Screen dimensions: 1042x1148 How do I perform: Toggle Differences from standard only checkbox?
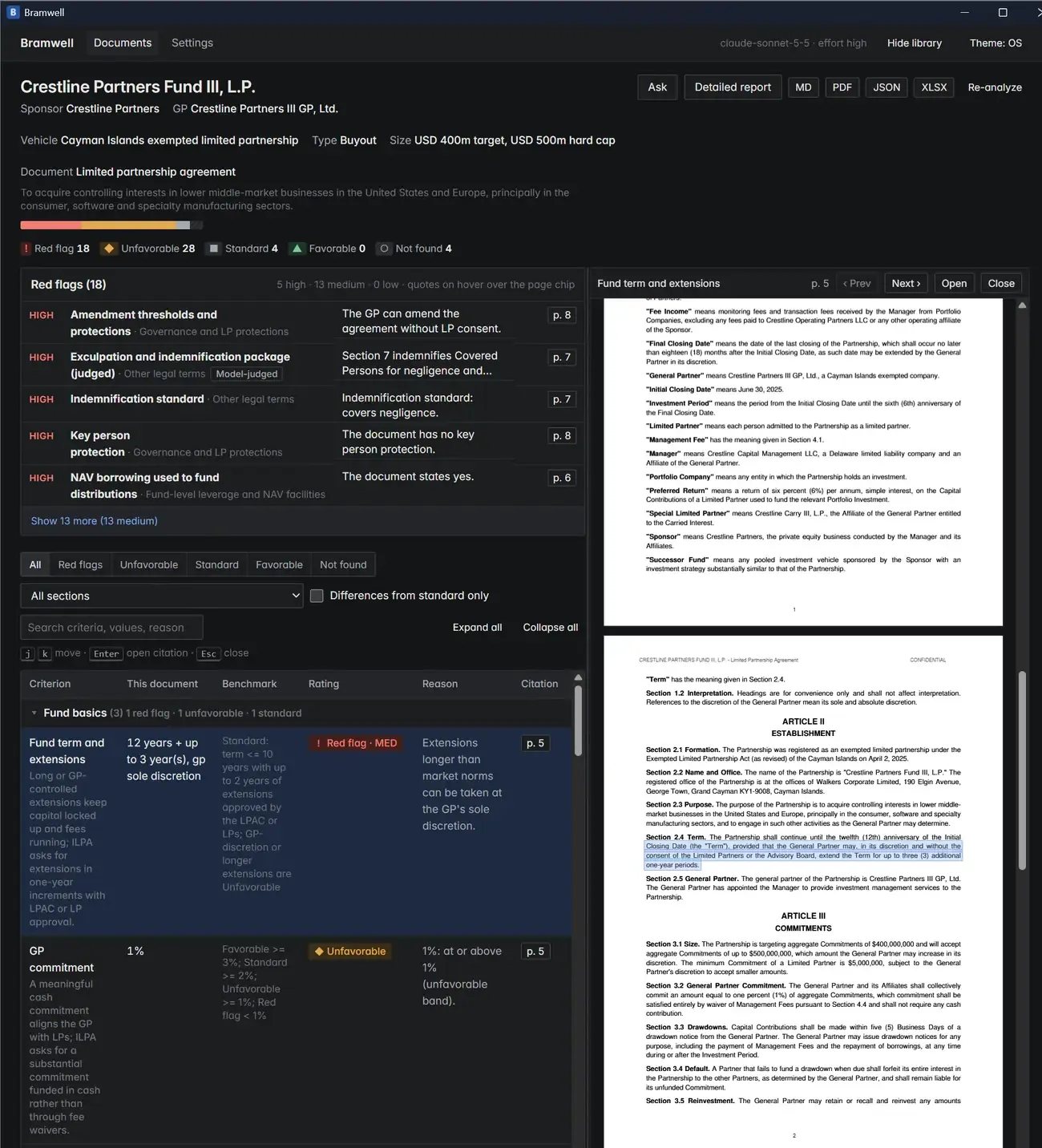tap(317, 596)
